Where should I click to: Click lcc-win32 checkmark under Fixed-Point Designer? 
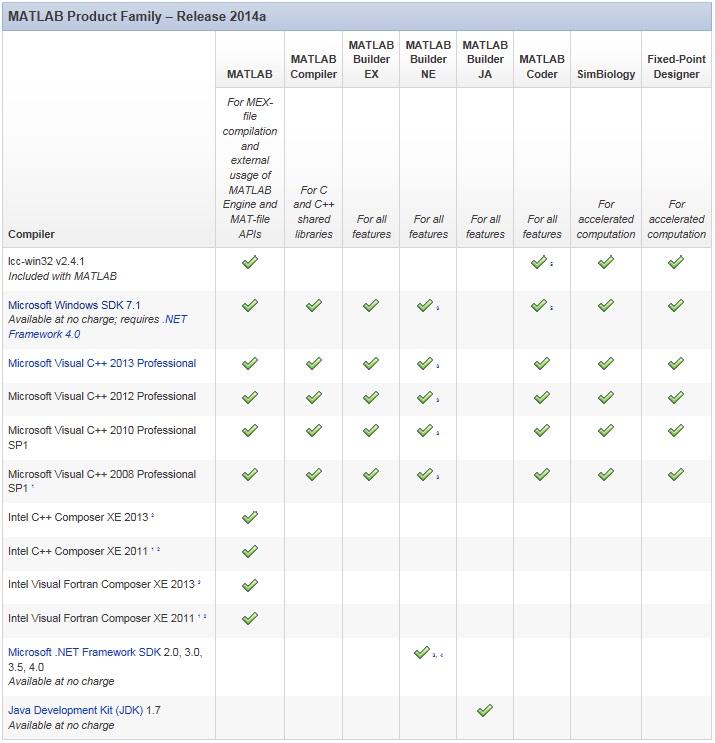click(676, 262)
